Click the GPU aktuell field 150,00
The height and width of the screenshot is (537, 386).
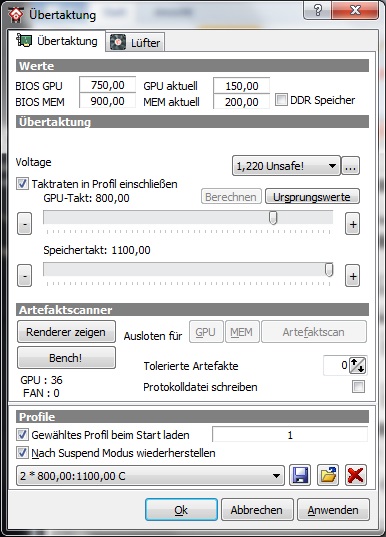[x=241, y=86]
